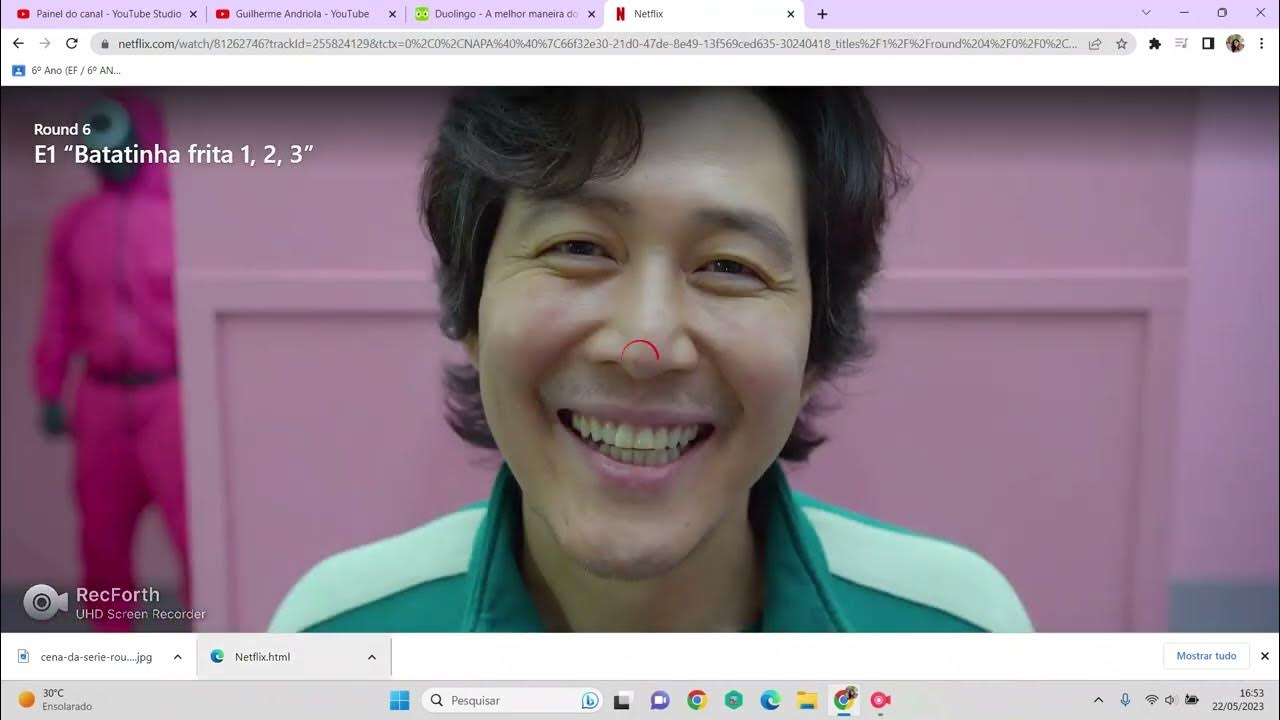Viewport: 1280px width, 720px height.
Task: Open the tab search chevron
Action: pyautogui.click(x=1146, y=13)
